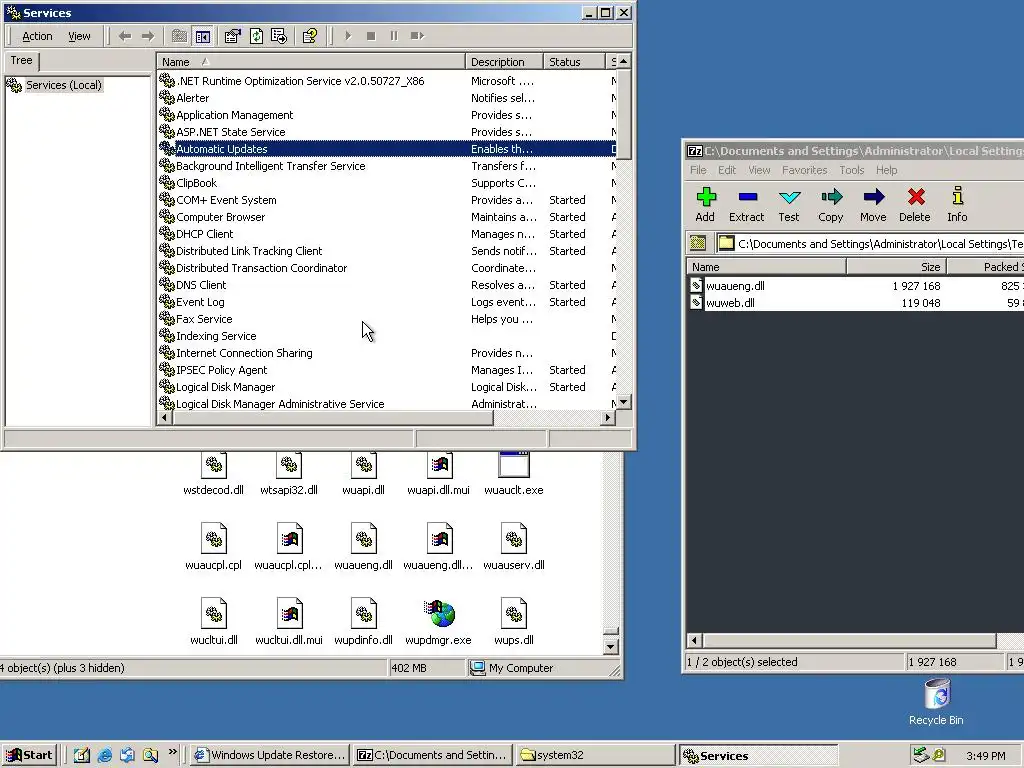1024x768 pixels.
Task: Click the Start button
Action: 29,756
